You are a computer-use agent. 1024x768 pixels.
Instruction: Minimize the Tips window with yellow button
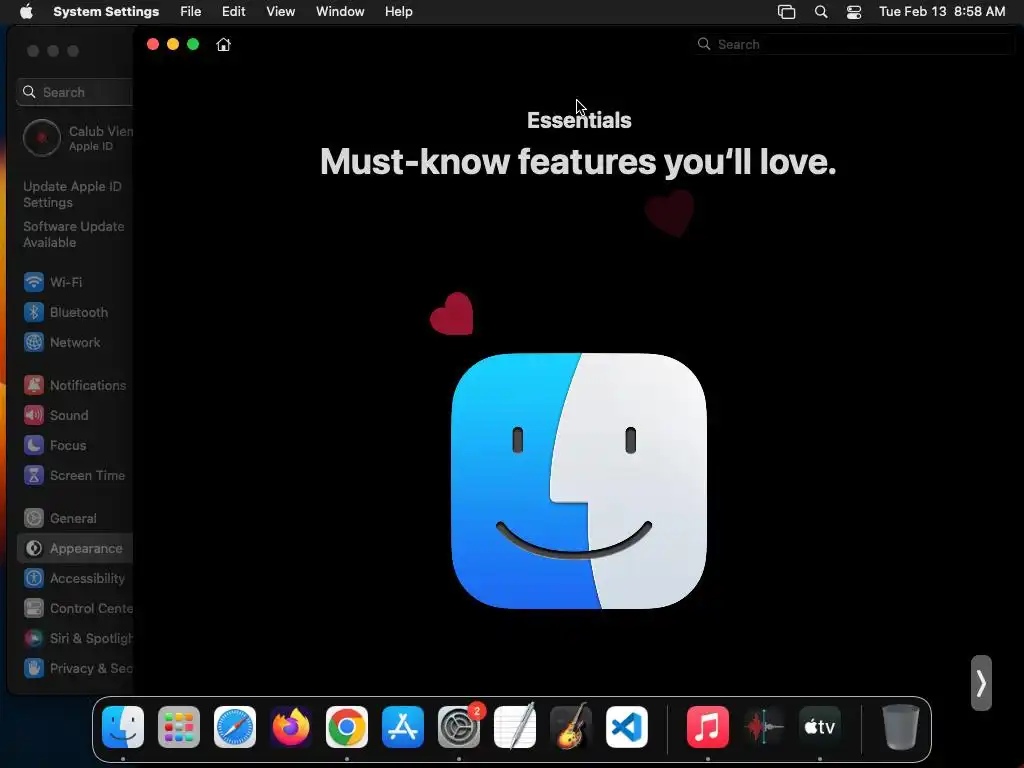[x=173, y=44]
